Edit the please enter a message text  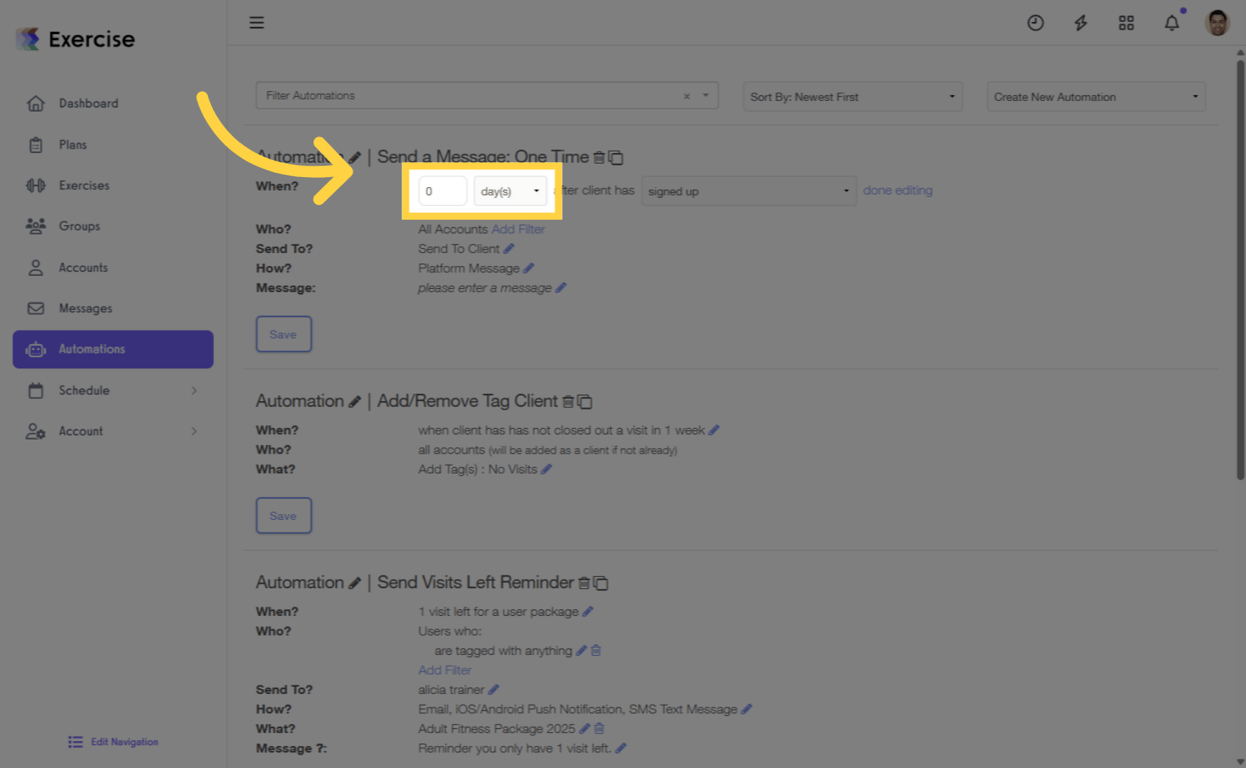point(561,288)
